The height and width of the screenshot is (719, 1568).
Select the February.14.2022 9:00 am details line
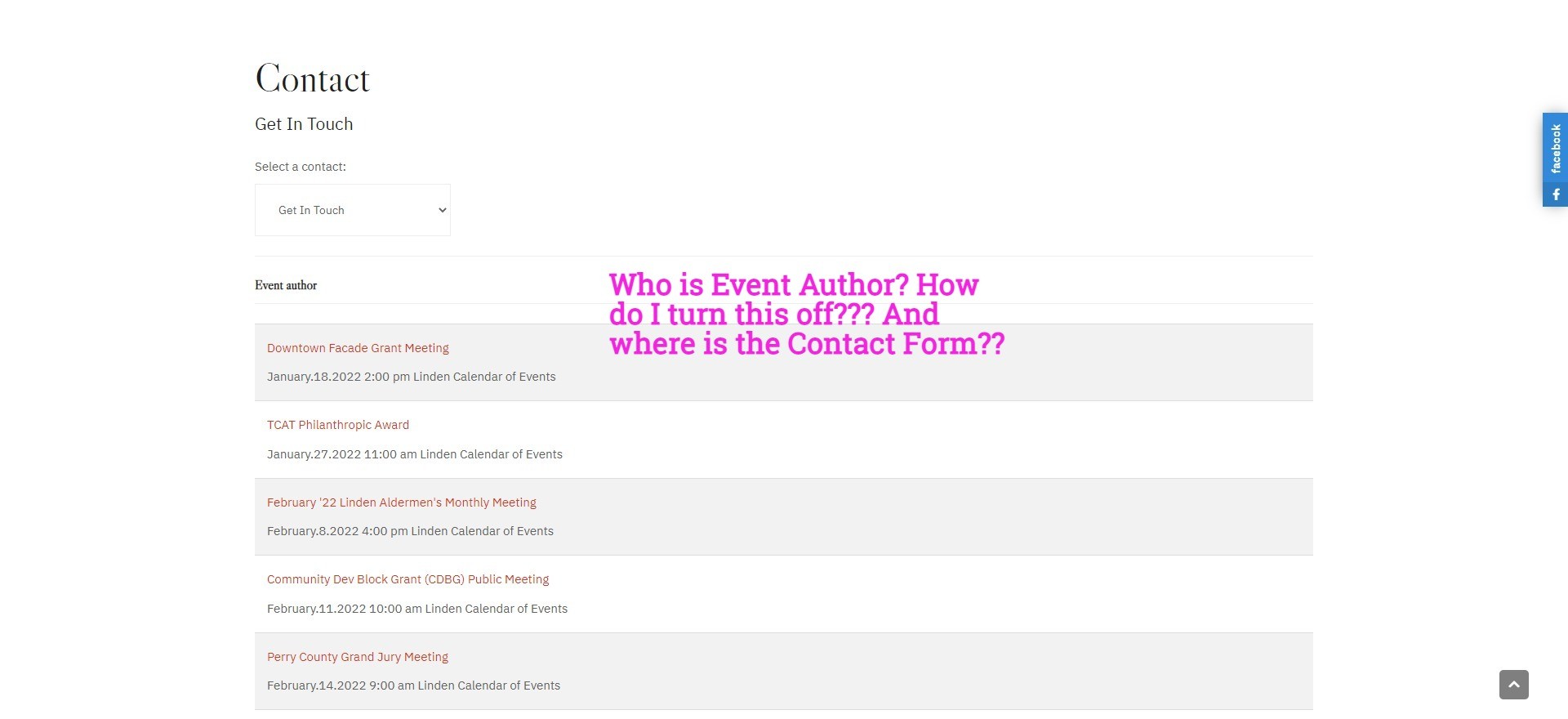click(x=413, y=686)
